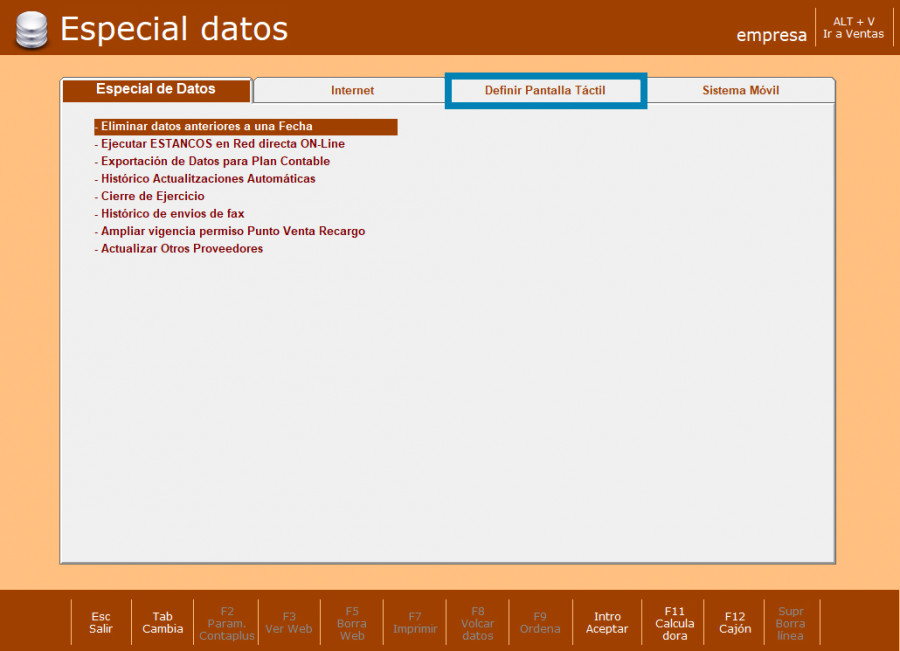Open the Internet tab

click(352, 91)
